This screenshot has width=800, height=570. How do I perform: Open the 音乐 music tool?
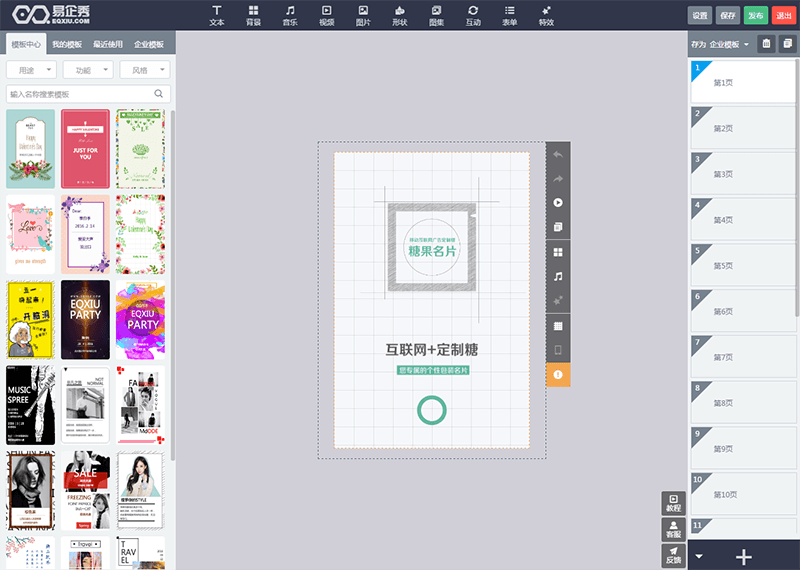[x=290, y=16]
